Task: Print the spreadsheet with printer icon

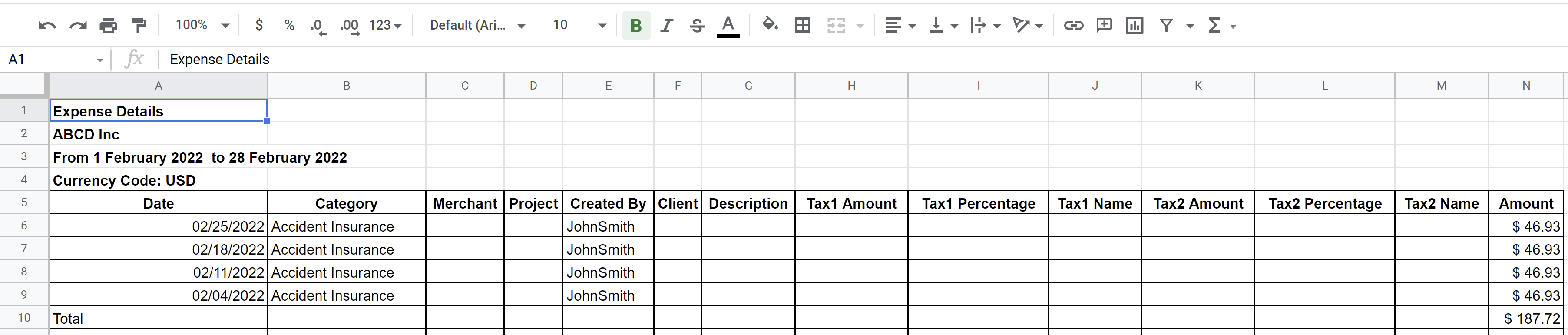Action: coord(108,26)
